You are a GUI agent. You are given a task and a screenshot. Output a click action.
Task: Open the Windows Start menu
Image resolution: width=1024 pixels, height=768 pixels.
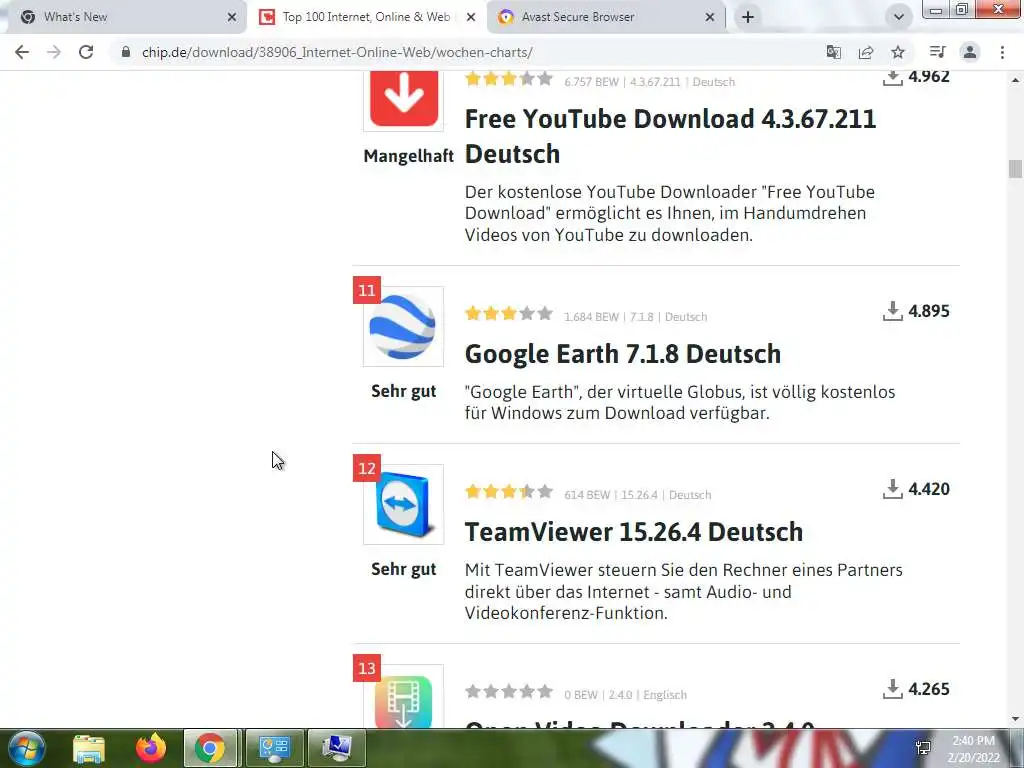pos(26,748)
